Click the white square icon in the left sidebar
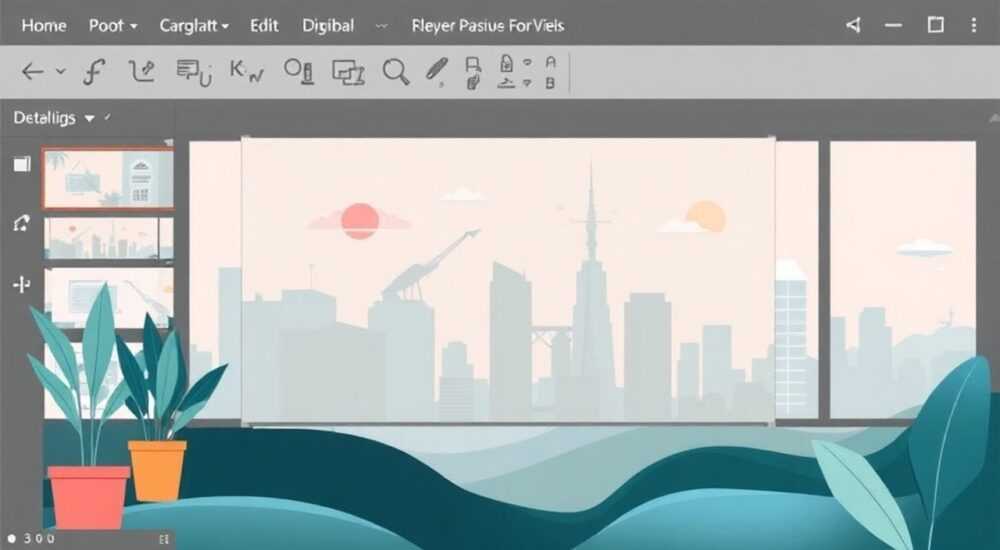The height and width of the screenshot is (550, 1000). coord(22,165)
